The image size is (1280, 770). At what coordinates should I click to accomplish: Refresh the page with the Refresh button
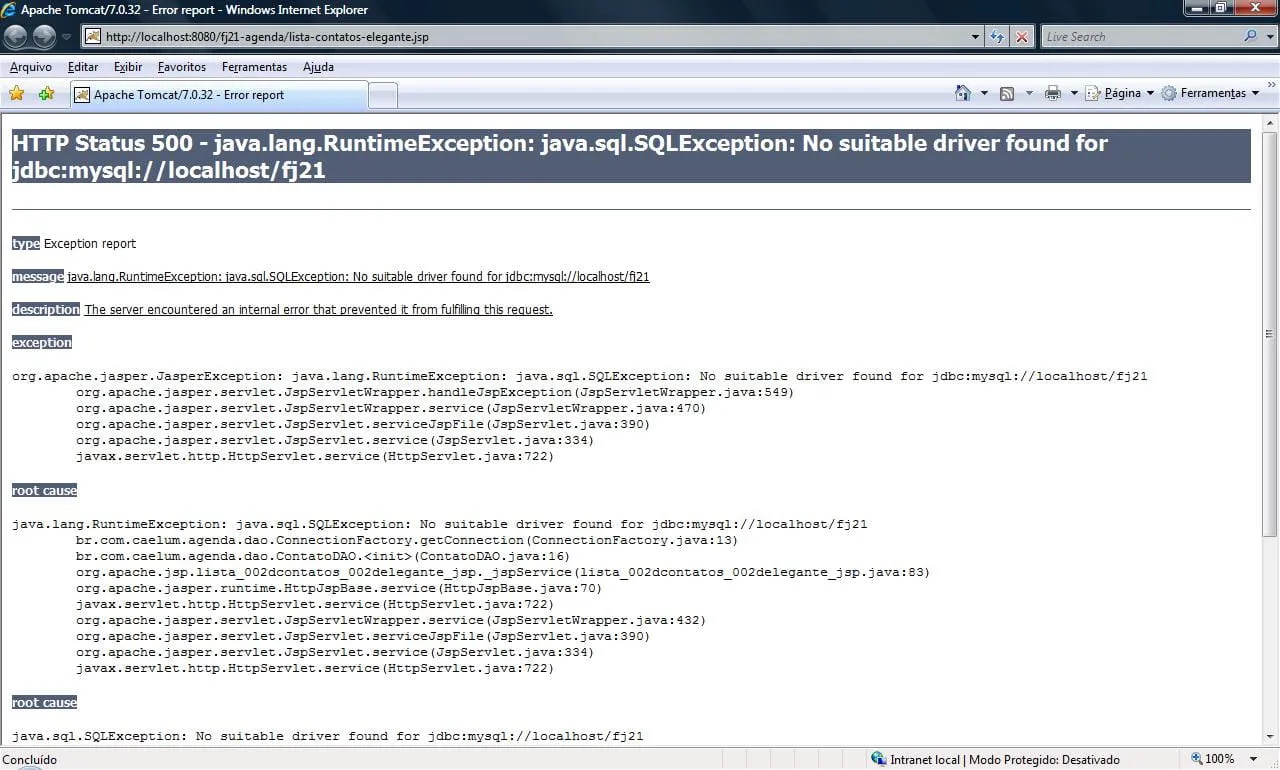click(997, 37)
